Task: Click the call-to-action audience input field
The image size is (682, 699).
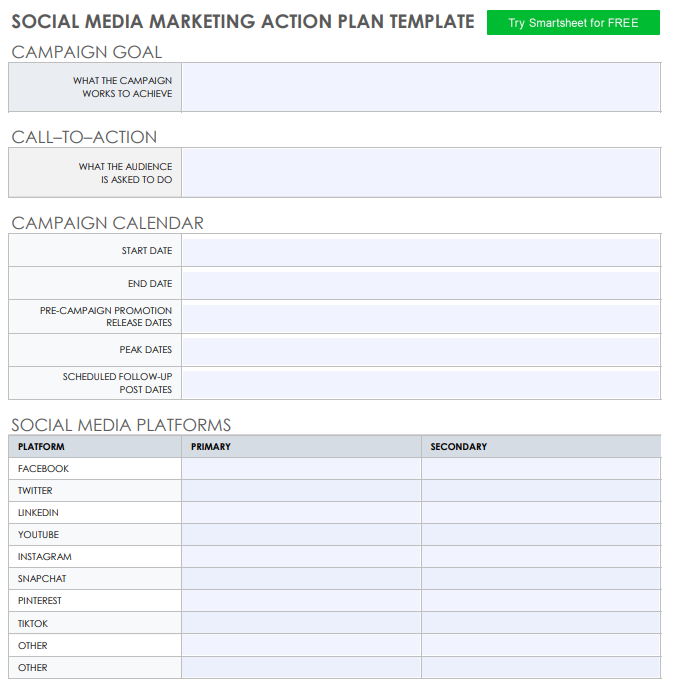Action: 420,173
